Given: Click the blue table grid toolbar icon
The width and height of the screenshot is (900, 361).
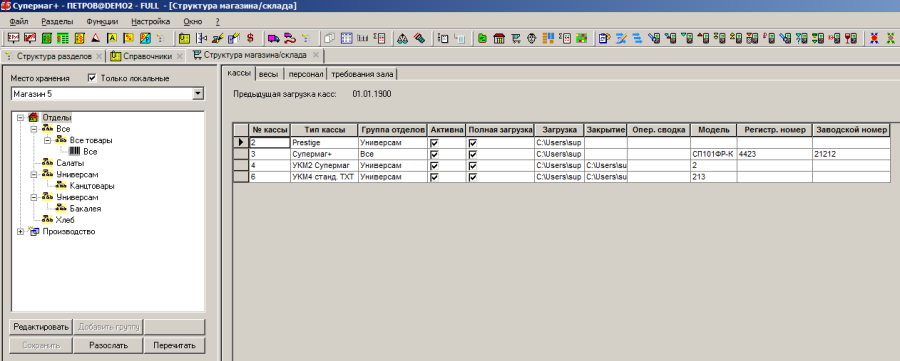Looking at the screenshot, I should 347,38.
